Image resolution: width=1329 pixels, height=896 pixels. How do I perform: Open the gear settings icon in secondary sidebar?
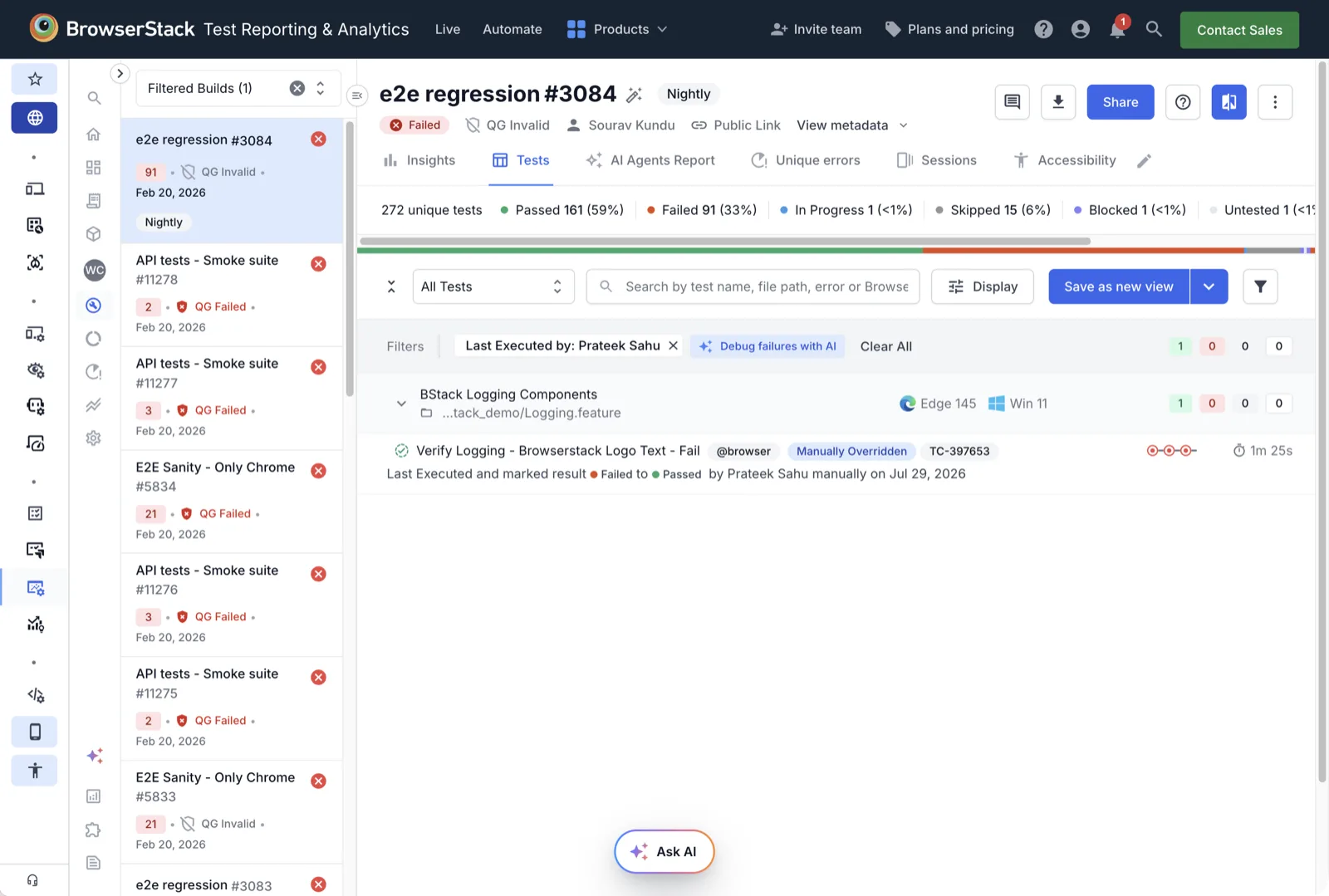coord(94,438)
